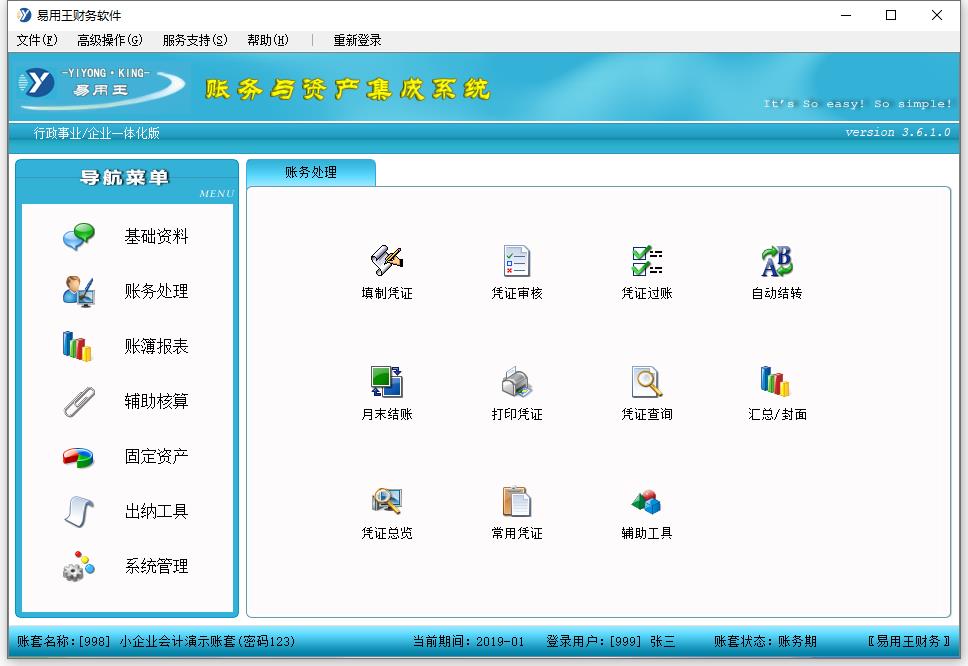Screen dimensions: 968x666
Task: Select the 凭证审核 (voucher review) icon
Action: (515, 270)
